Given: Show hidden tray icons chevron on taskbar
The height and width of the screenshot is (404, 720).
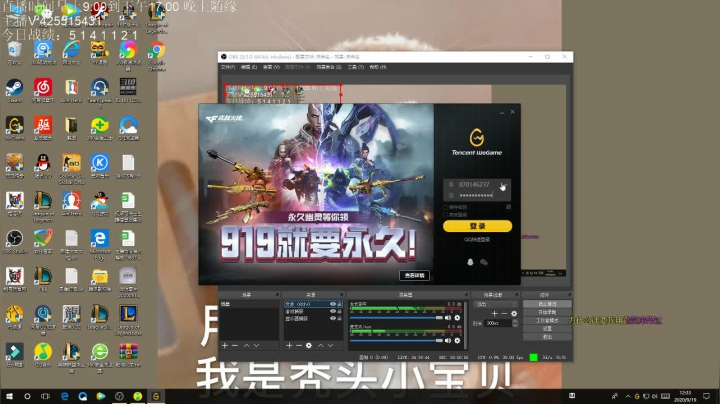Looking at the screenshot, I should click(x=628, y=396).
